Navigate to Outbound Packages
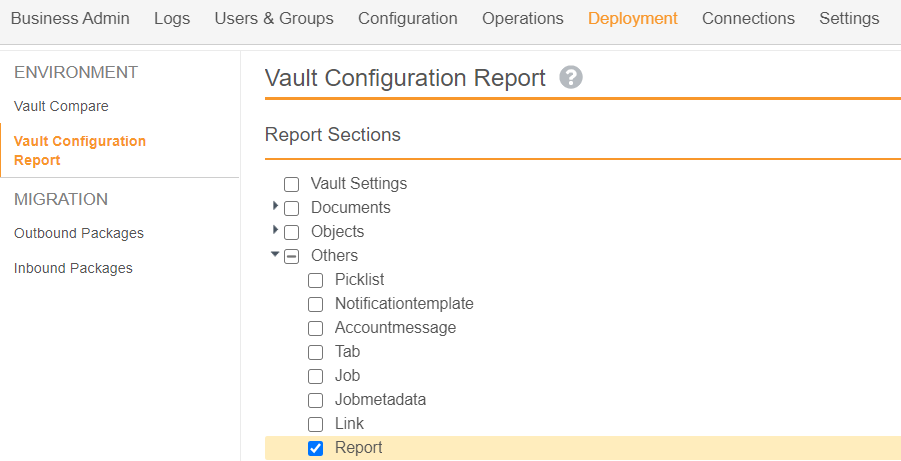This screenshot has width=901, height=461. pyautogui.click(x=79, y=233)
